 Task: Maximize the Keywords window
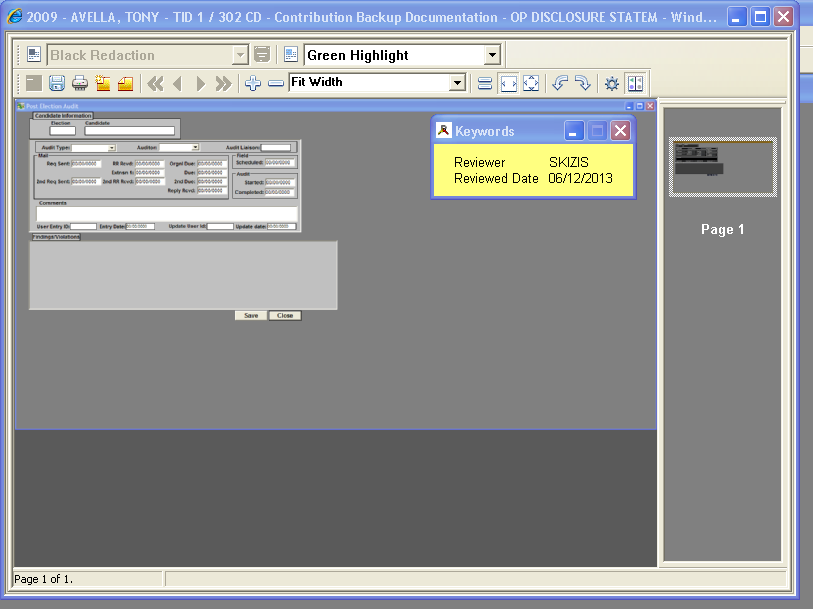click(597, 131)
